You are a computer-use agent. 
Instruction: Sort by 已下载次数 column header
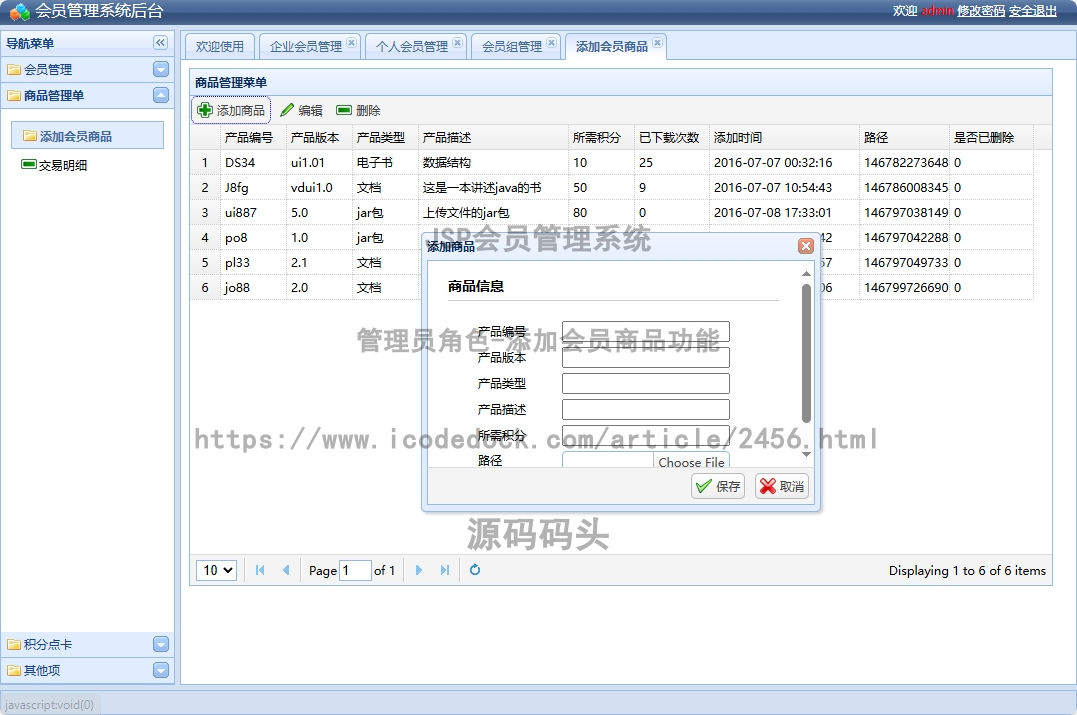[x=672, y=137]
